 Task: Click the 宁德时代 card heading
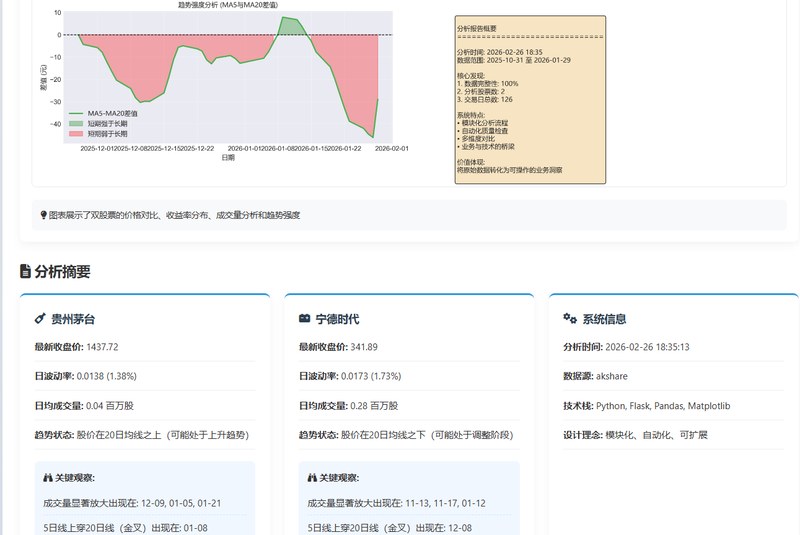pos(337,319)
